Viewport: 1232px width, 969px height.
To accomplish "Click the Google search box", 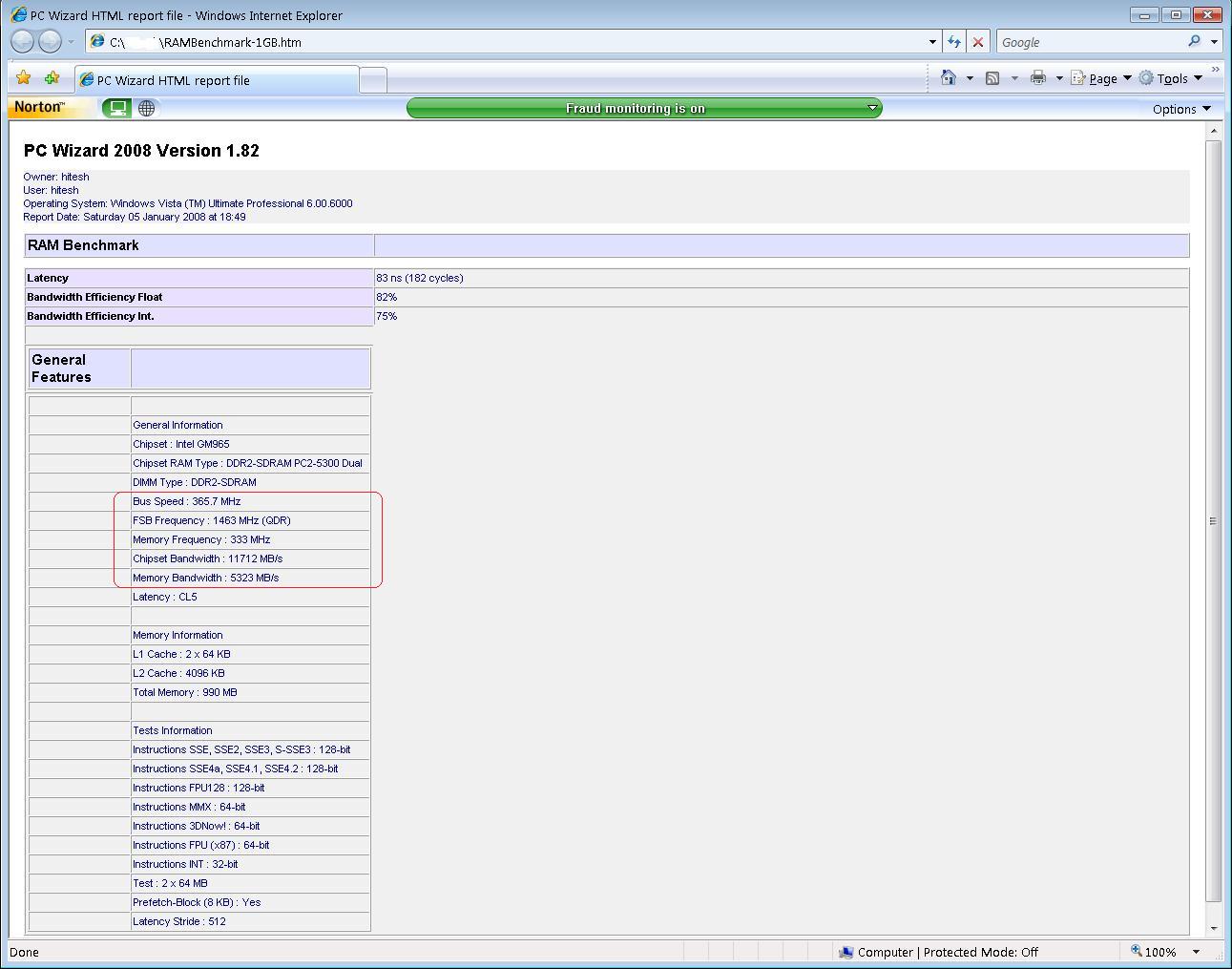I will (1088, 42).
